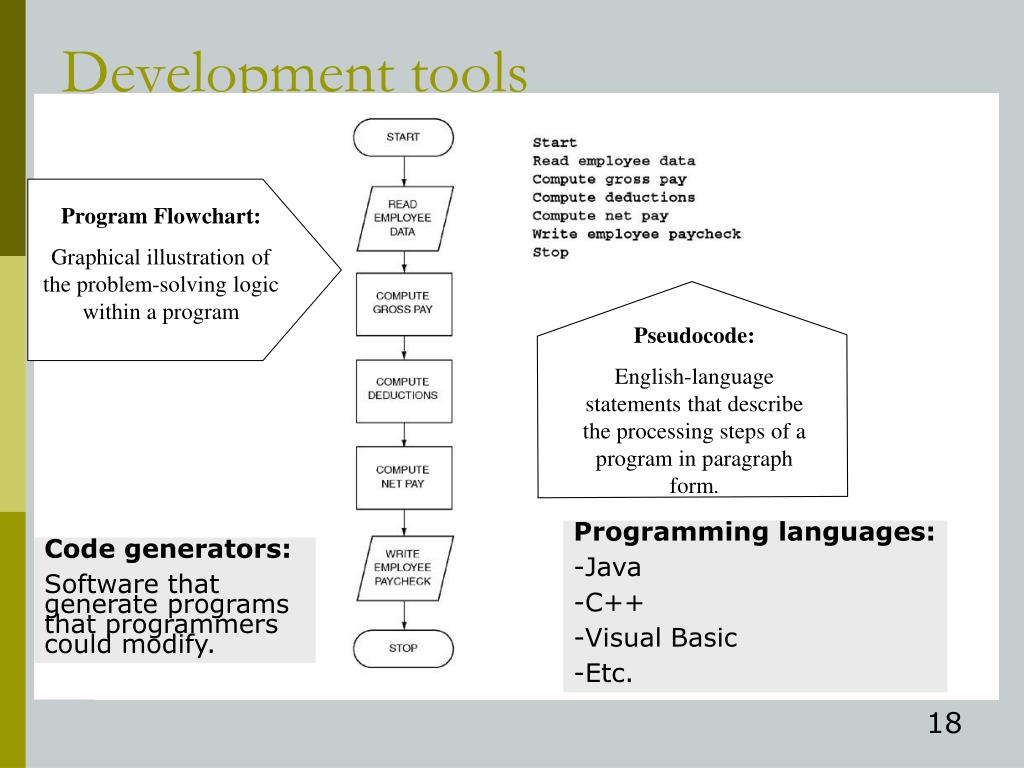Screen dimensions: 1024x768
Task: Select the WRITE EMPLOYEE PAYCHECK parallelogram
Action: click(x=404, y=568)
